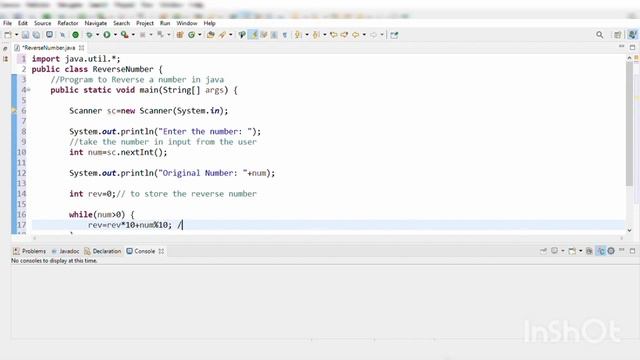
Task: Expand the Run dropdown arrow
Action: [115, 35]
